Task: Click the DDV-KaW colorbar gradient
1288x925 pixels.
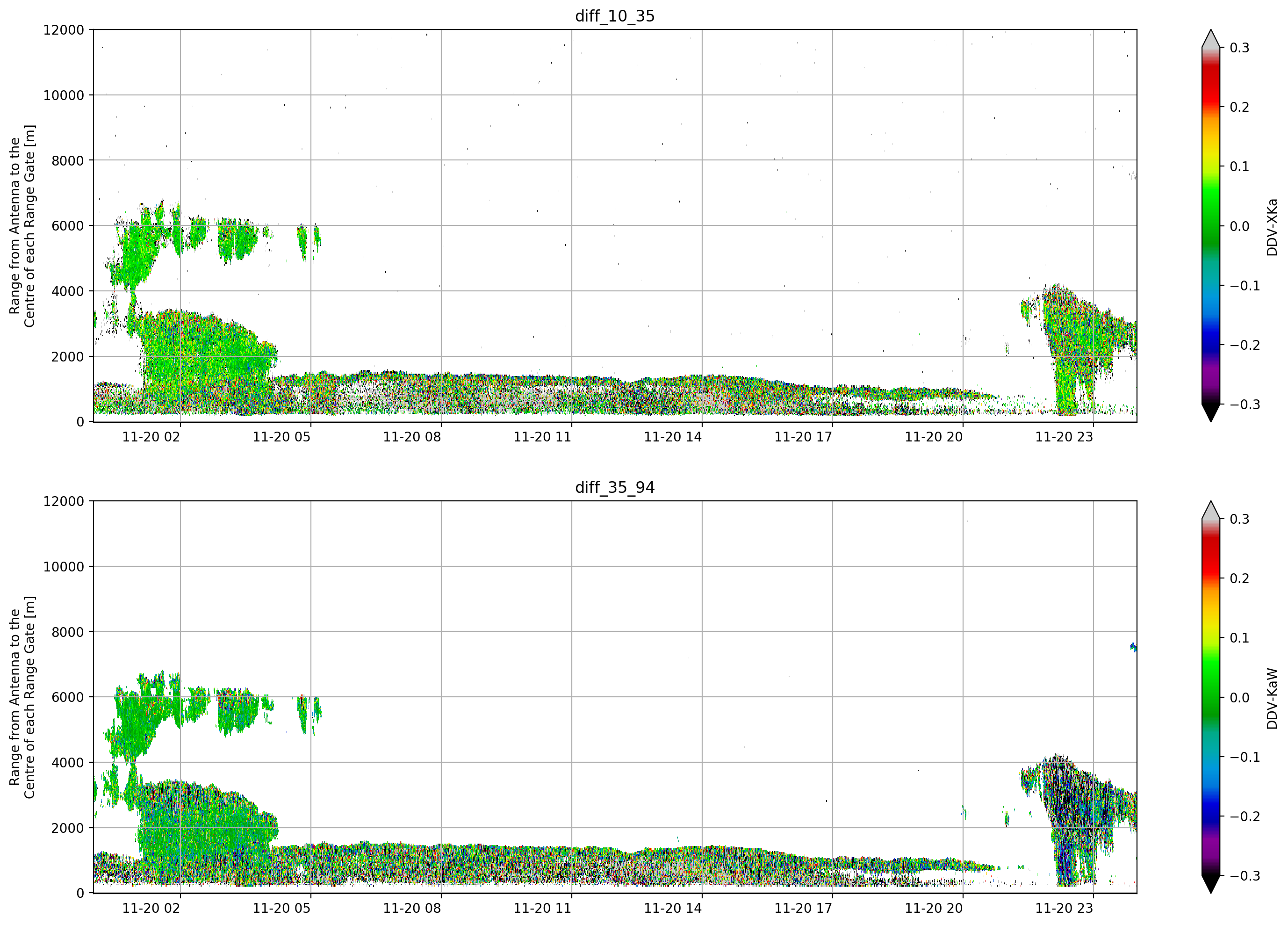Action: (x=1211, y=697)
